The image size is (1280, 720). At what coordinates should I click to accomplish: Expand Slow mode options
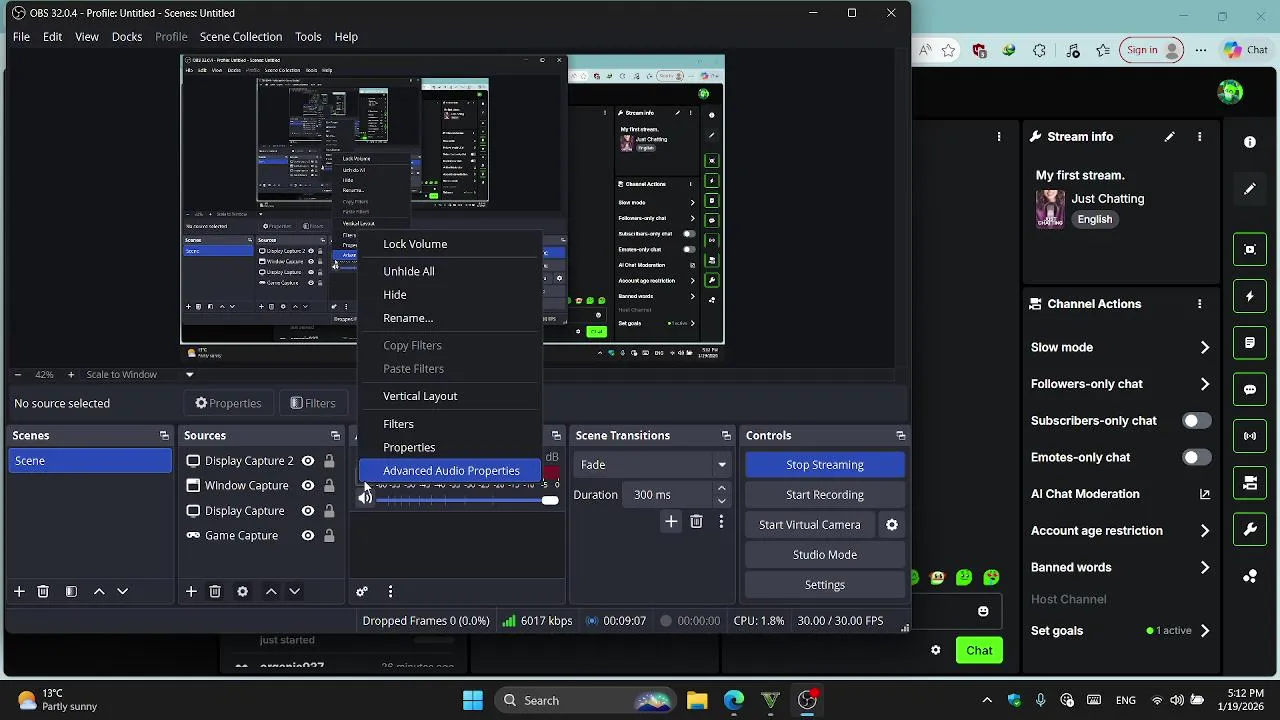tap(1205, 348)
